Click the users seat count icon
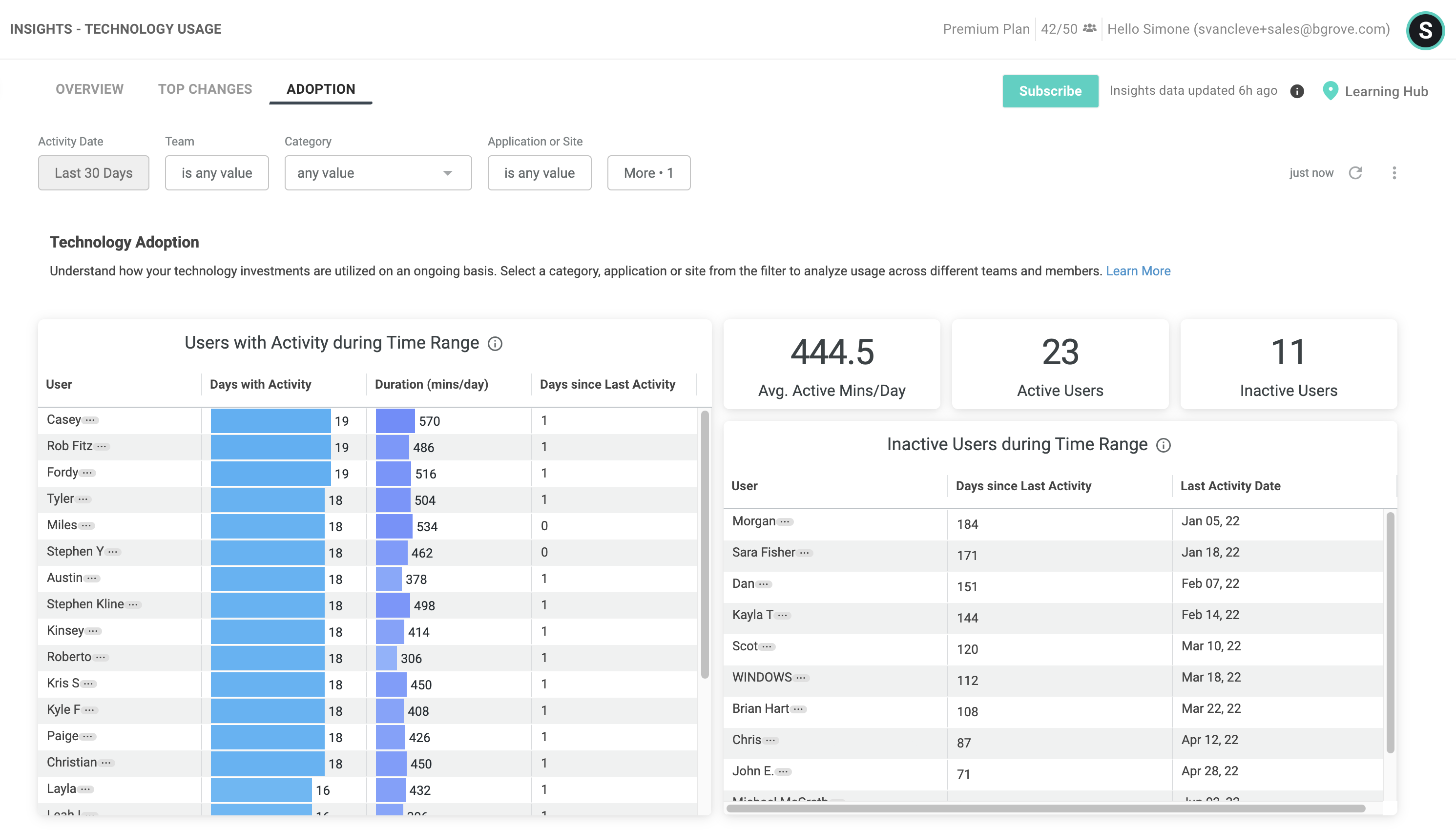 (1089, 28)
